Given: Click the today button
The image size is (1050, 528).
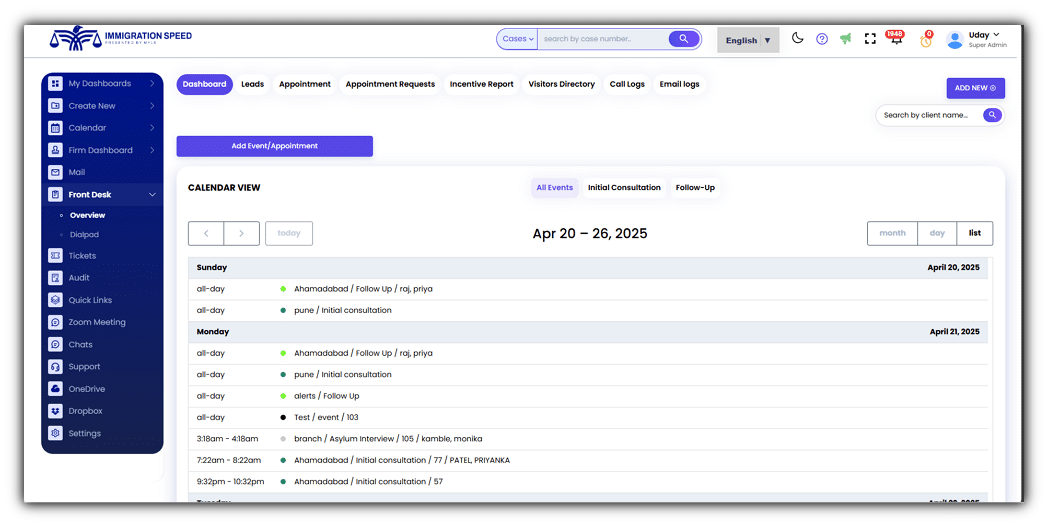Looking at the screenshot, I should pyautogui.click(x=289, y=233).
